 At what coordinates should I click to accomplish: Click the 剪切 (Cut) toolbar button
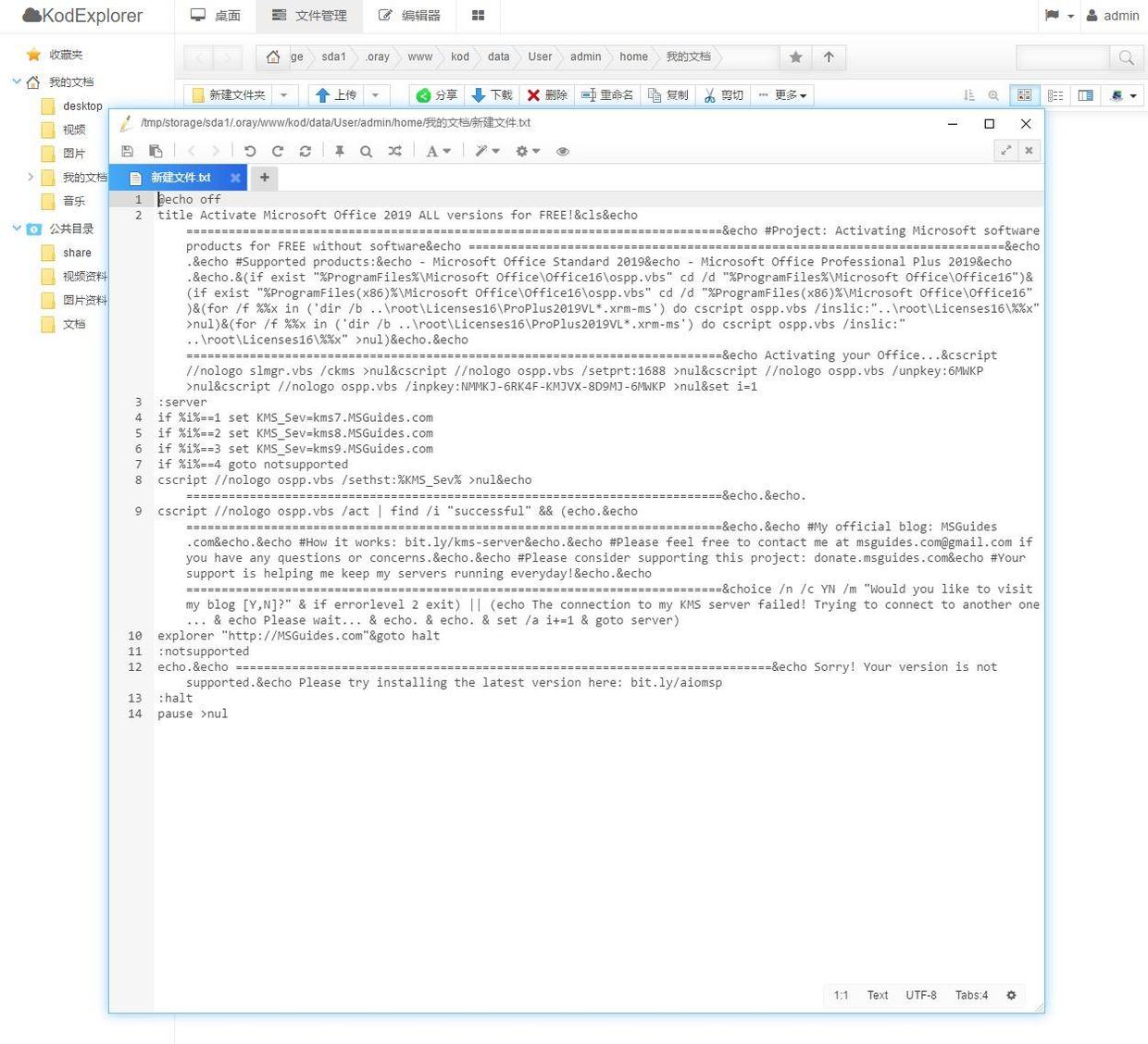coord(723,95)
